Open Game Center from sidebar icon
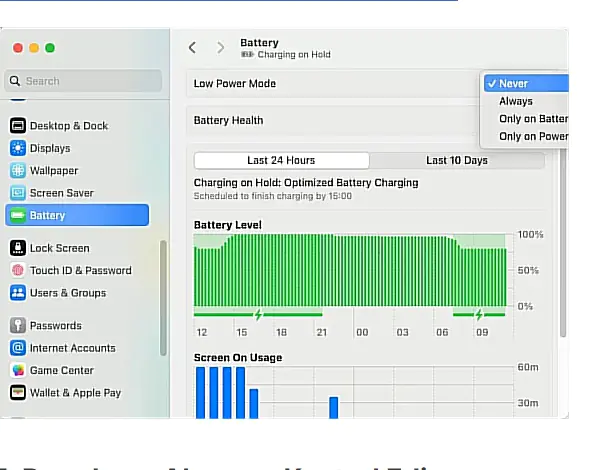 pos(18,370)
